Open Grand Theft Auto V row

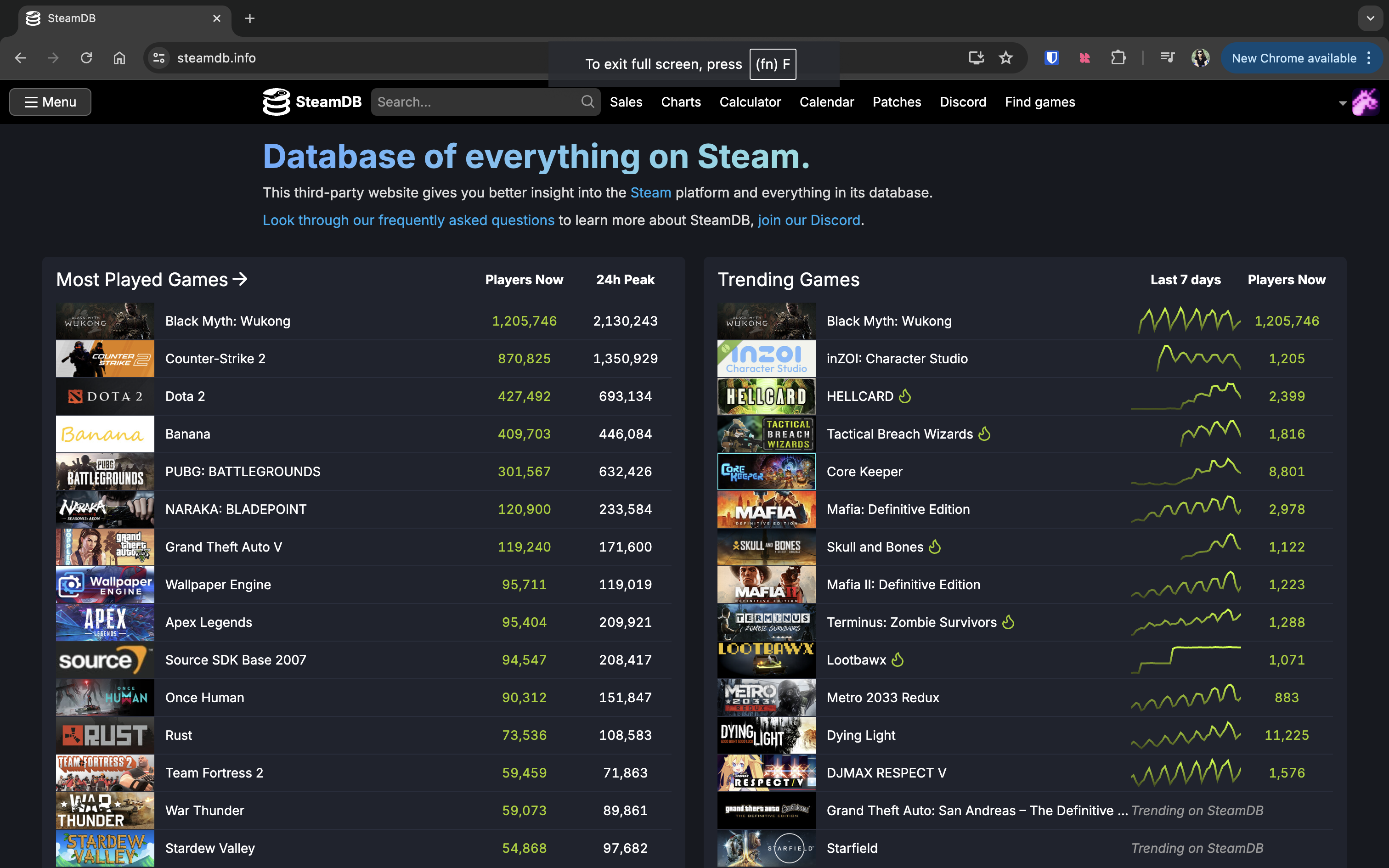(x=364, y=547)
